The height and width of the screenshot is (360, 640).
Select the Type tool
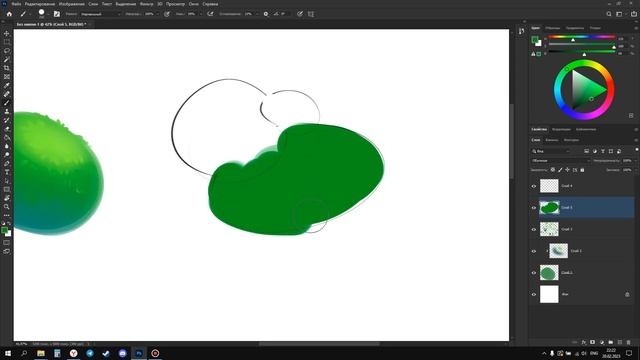(x=7, y=172)
